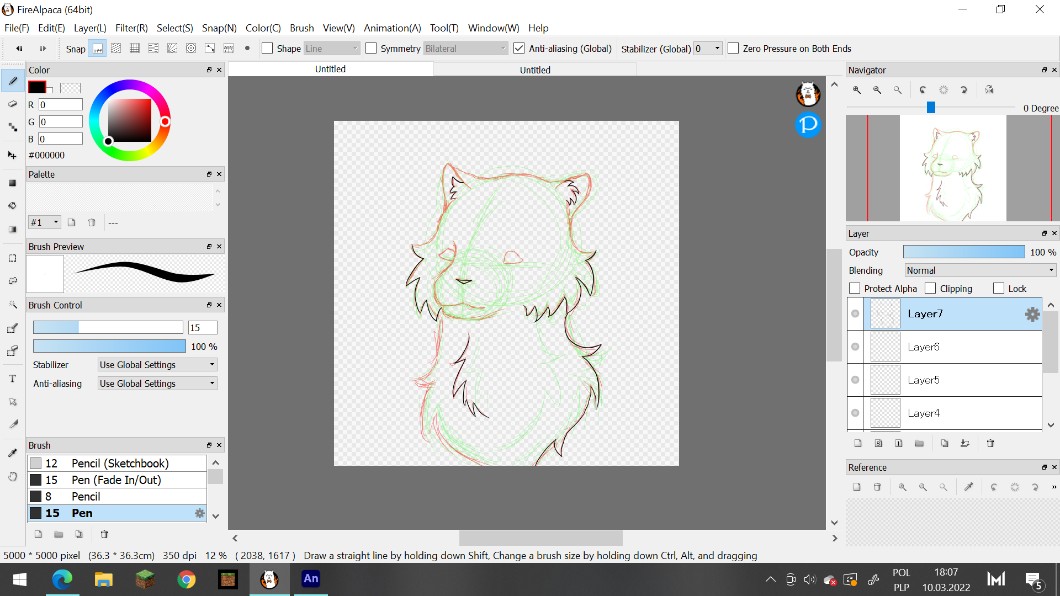Open Layer7 settings gear

[x=1032, y=314]
